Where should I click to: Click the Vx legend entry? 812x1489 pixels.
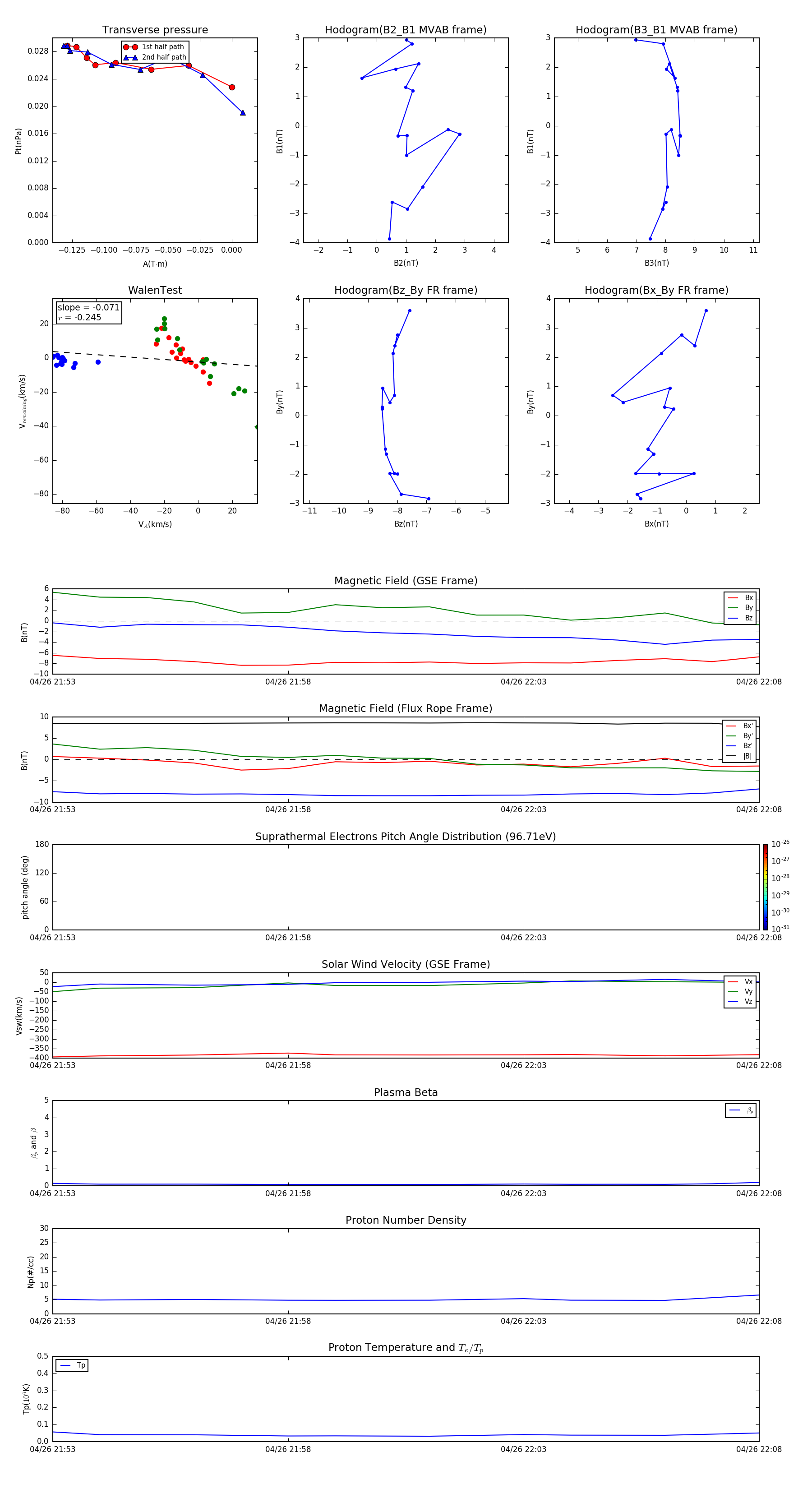[x=740, y=981]
